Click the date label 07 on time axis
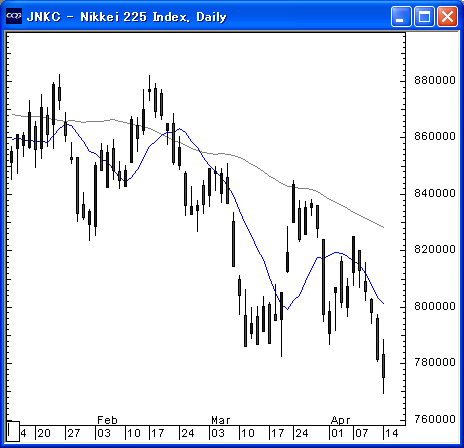Screen dimensions: 464x448 pos(362,433)
